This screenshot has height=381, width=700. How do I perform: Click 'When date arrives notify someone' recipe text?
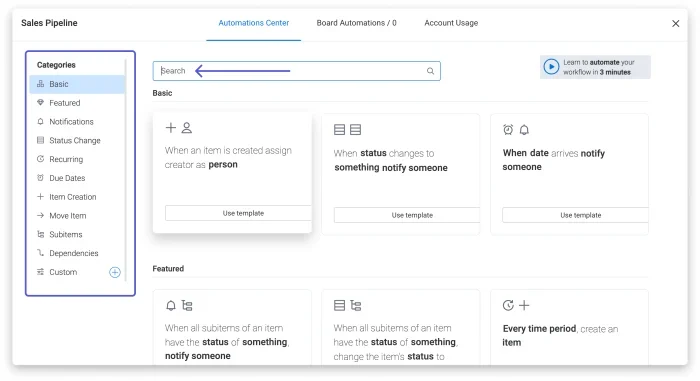[554, 159]
